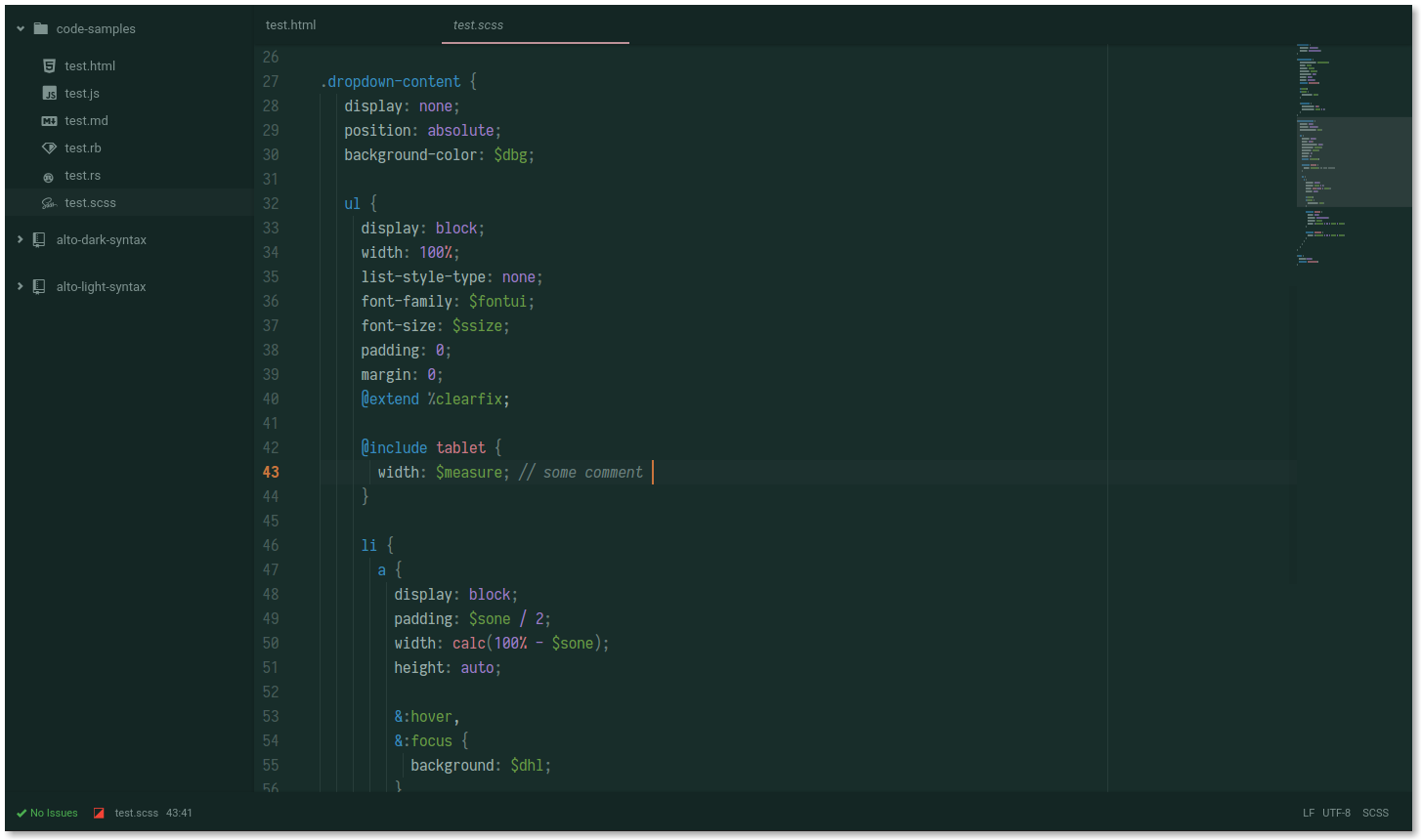The image size is (1421, 840).
Task: Click the green checkmark linter icon
Action: click(x=22, y=813)
